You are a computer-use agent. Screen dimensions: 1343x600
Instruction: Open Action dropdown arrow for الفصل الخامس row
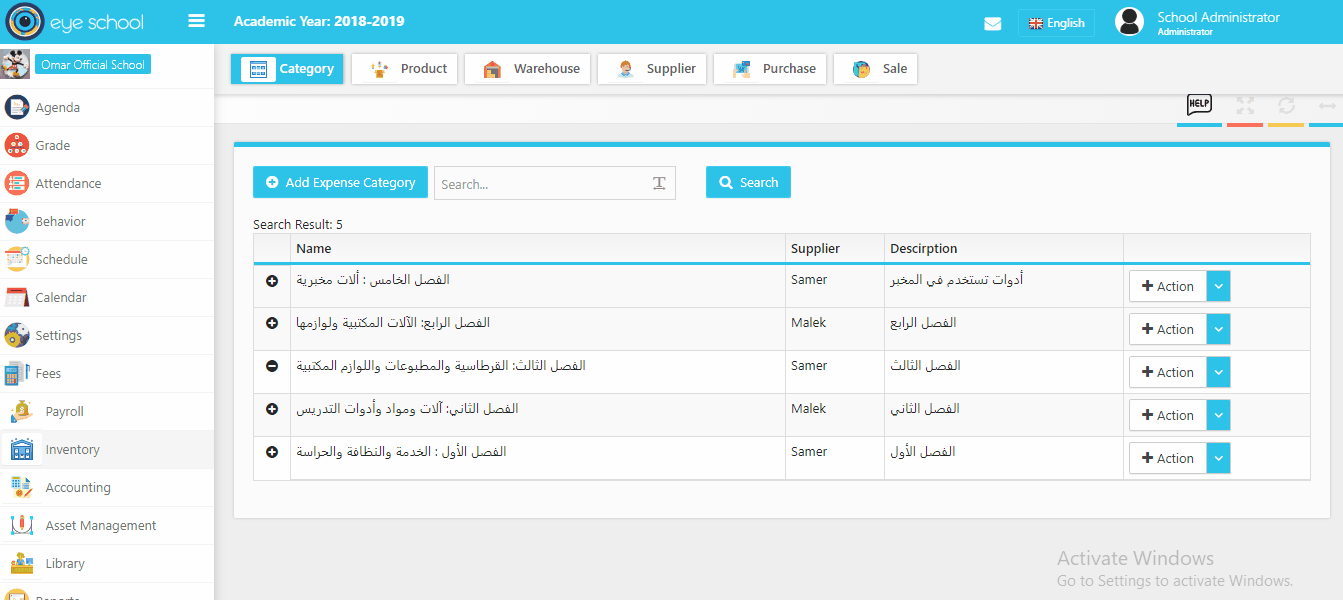click(1218, 286)
